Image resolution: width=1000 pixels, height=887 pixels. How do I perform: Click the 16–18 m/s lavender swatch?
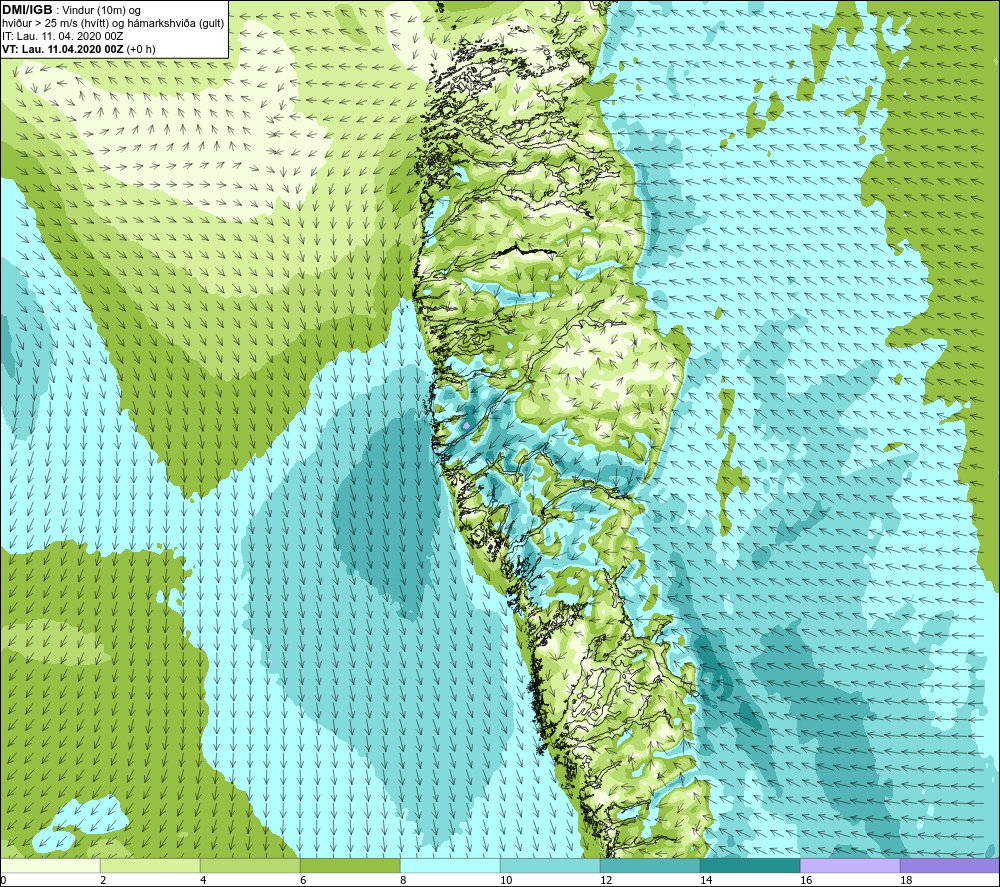pyautogui.click(x=850, y=865)
